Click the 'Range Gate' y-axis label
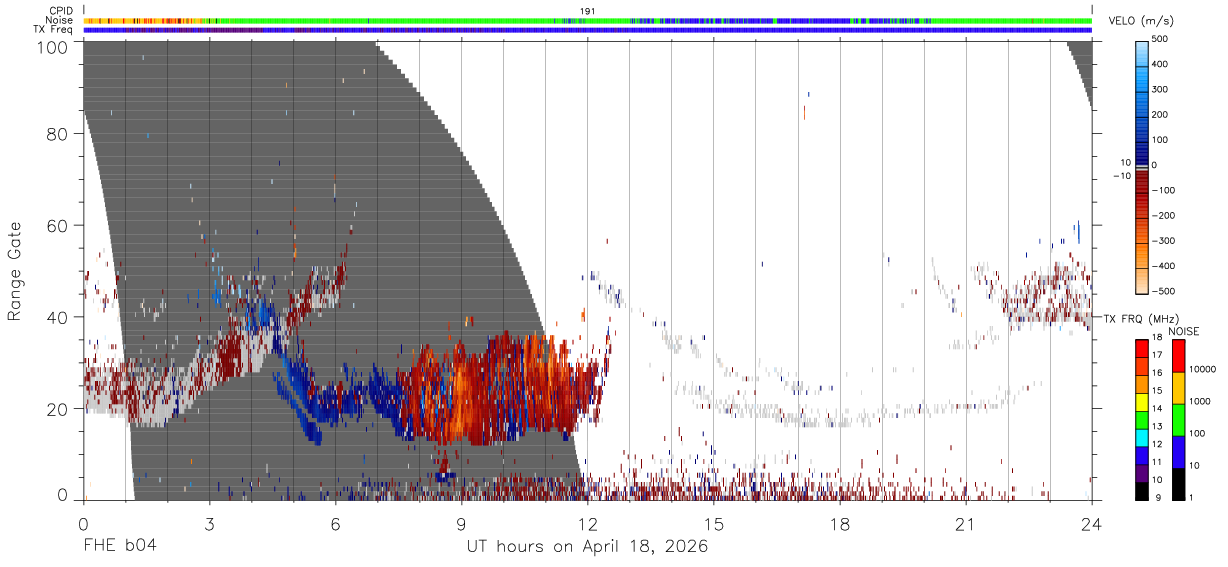 15,271
